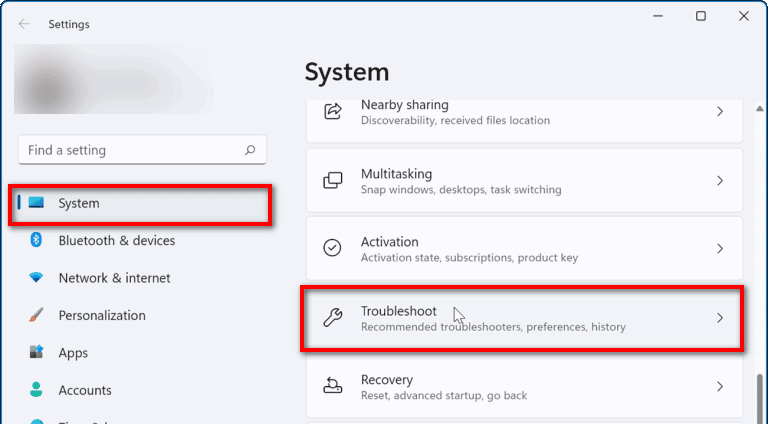This screenshot has width=768, height=424.
Task: Go back using the arrow button
Action: point(24,24)
